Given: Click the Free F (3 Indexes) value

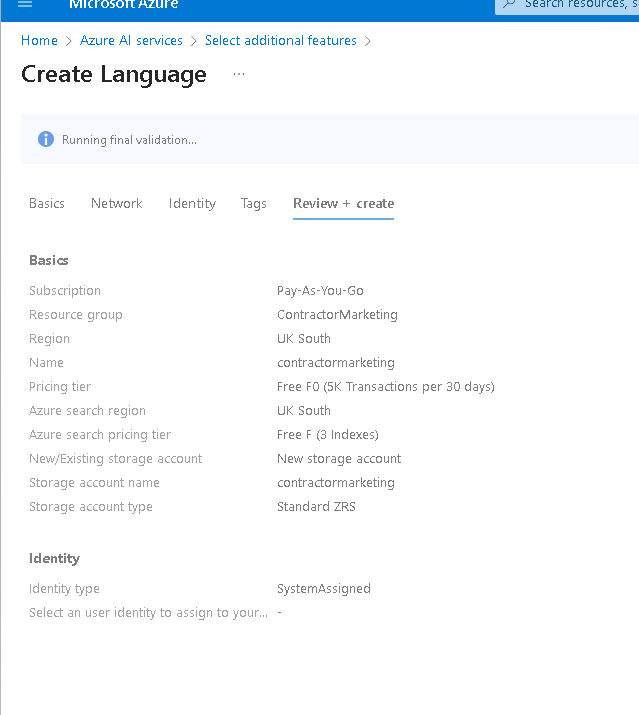Looking at the screenshot, I should pyautogui.click(x=327, y=435).
